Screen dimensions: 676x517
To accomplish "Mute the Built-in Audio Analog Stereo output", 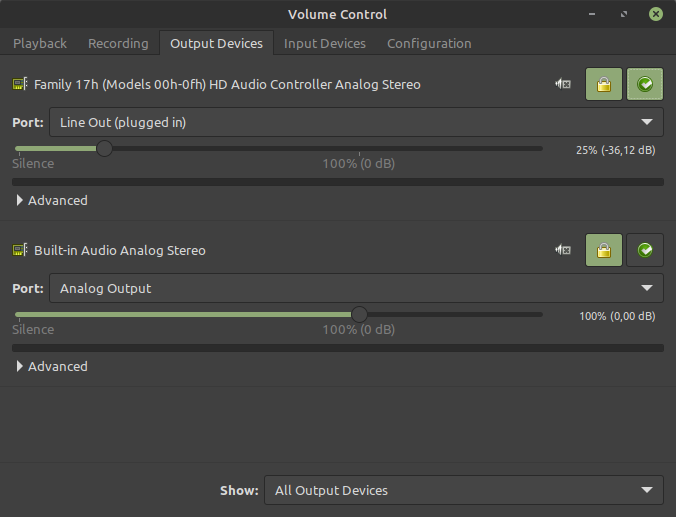I will pyautogui.click(x=563, y=250).
